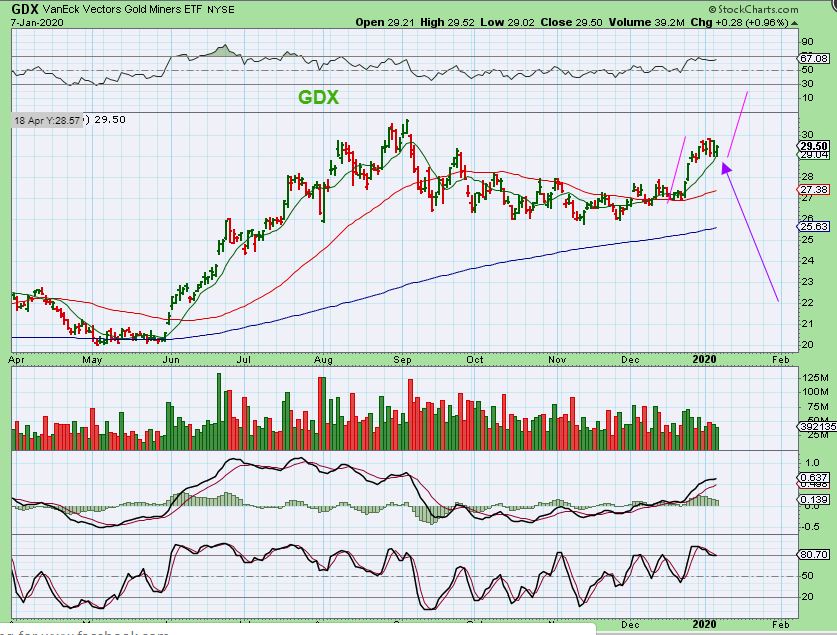Click the stochastic value label 80.70
The image size is (837, 635).
(814, 554)
